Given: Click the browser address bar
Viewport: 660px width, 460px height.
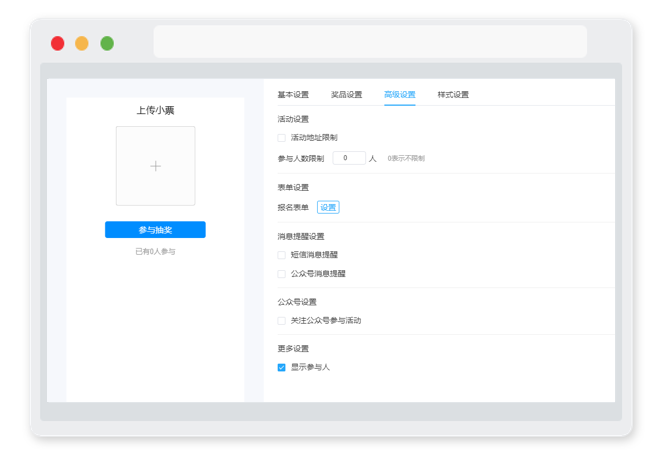Looking at the screenshot, I should tap(370, 42).
